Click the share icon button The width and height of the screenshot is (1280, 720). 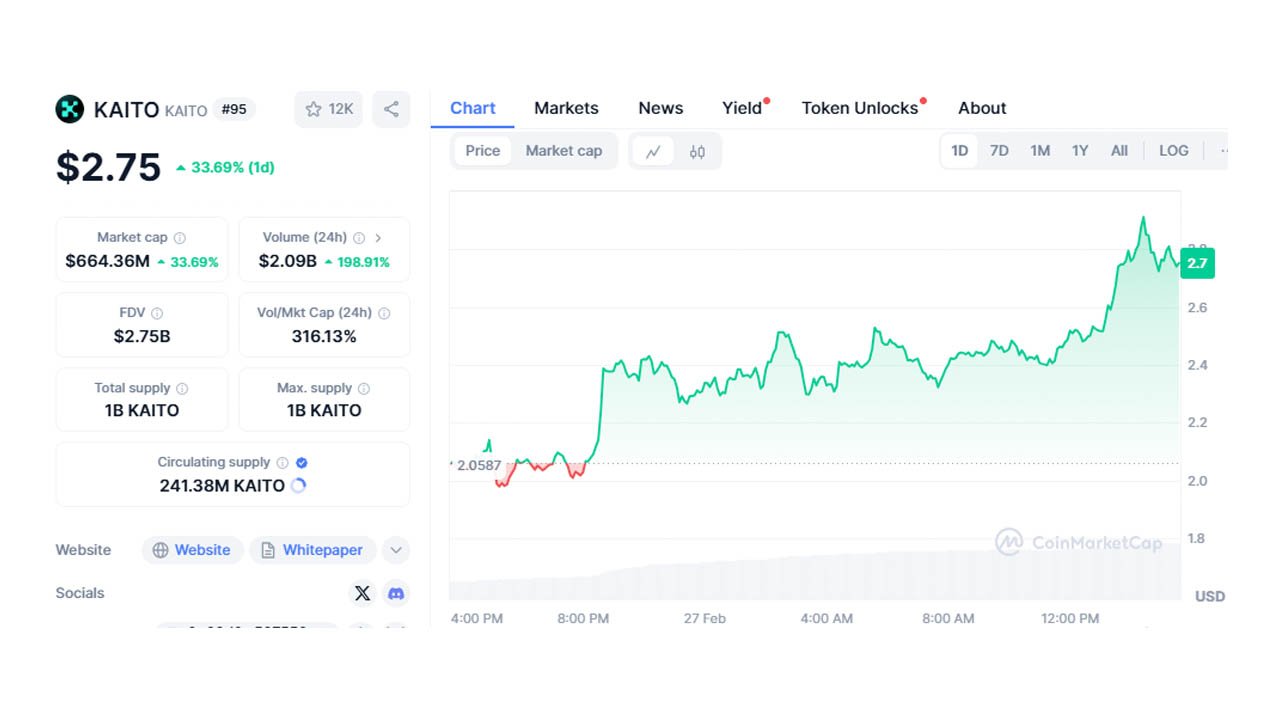[391, 109]
